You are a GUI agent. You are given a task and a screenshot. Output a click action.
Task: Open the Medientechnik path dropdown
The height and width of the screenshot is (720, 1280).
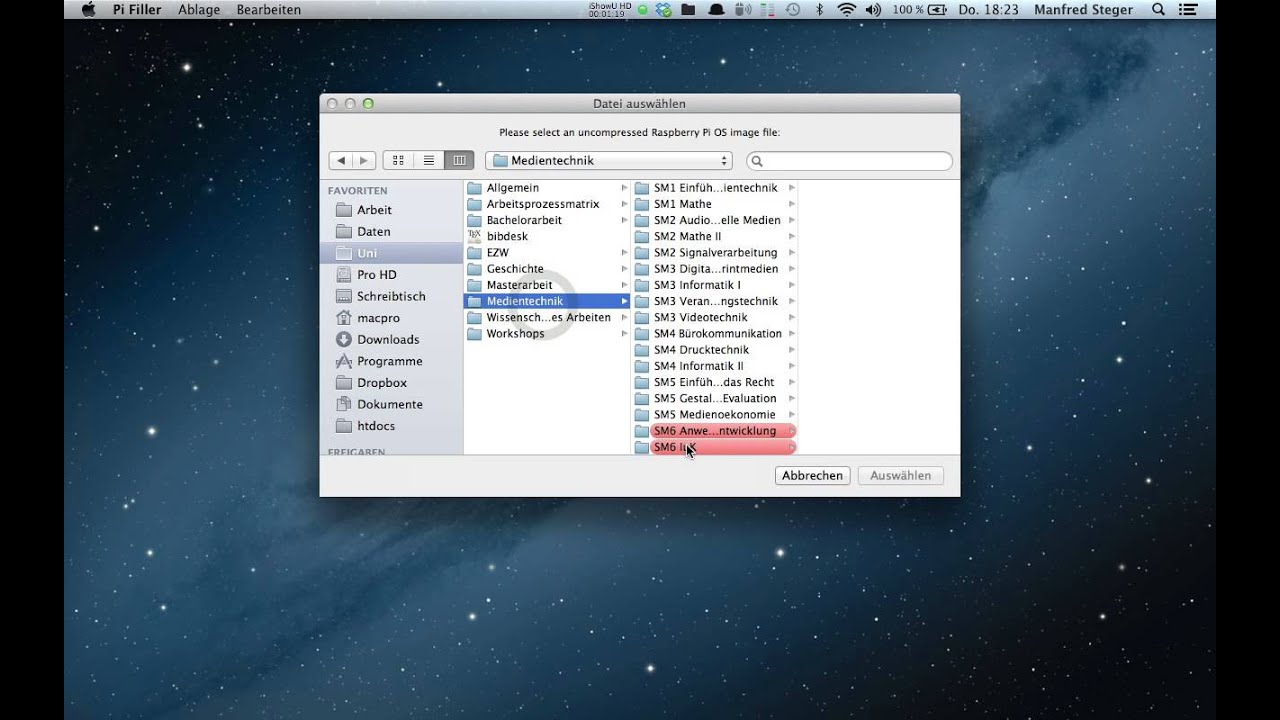coord(608,160)
